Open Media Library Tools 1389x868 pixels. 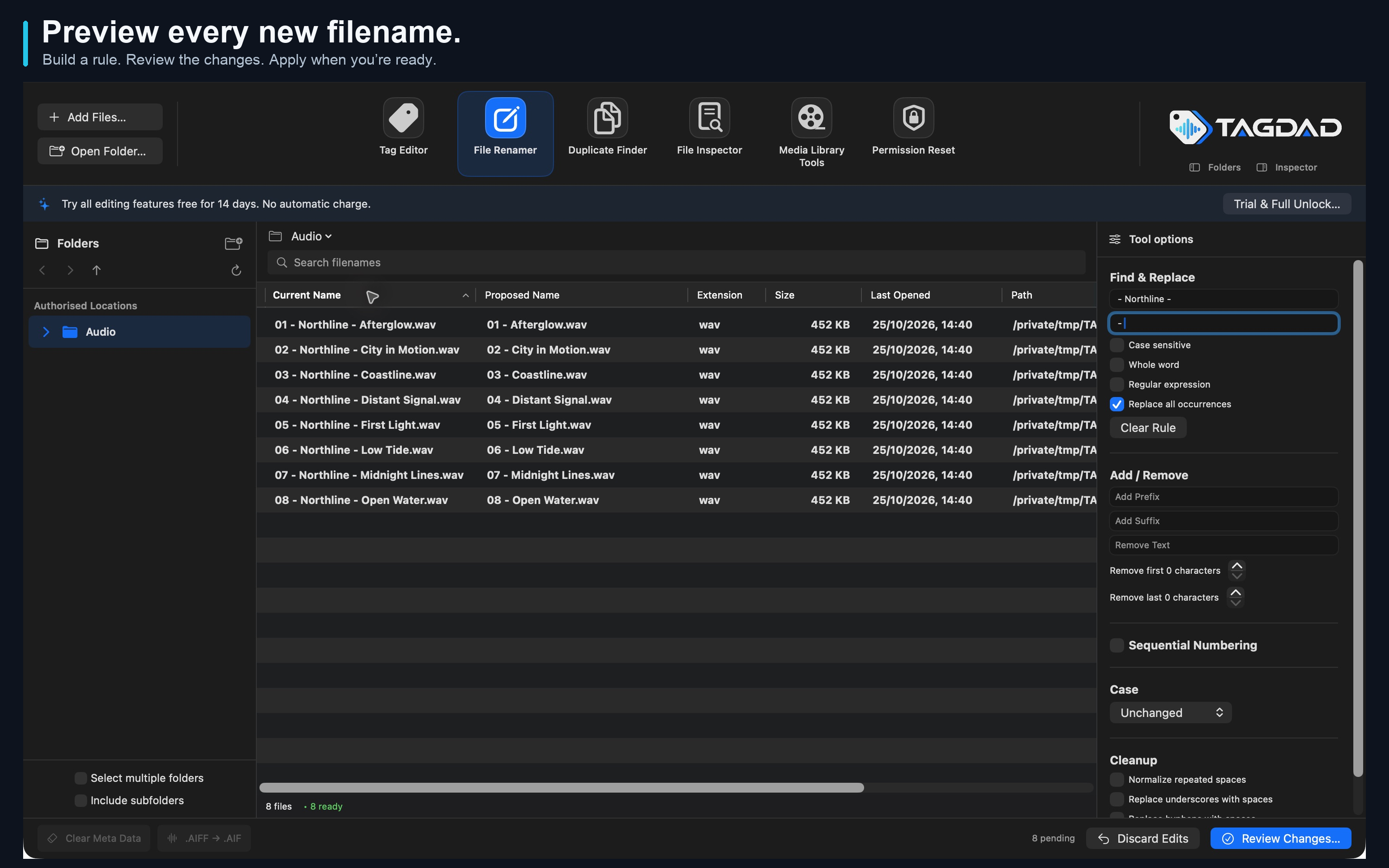coord(812,133)
